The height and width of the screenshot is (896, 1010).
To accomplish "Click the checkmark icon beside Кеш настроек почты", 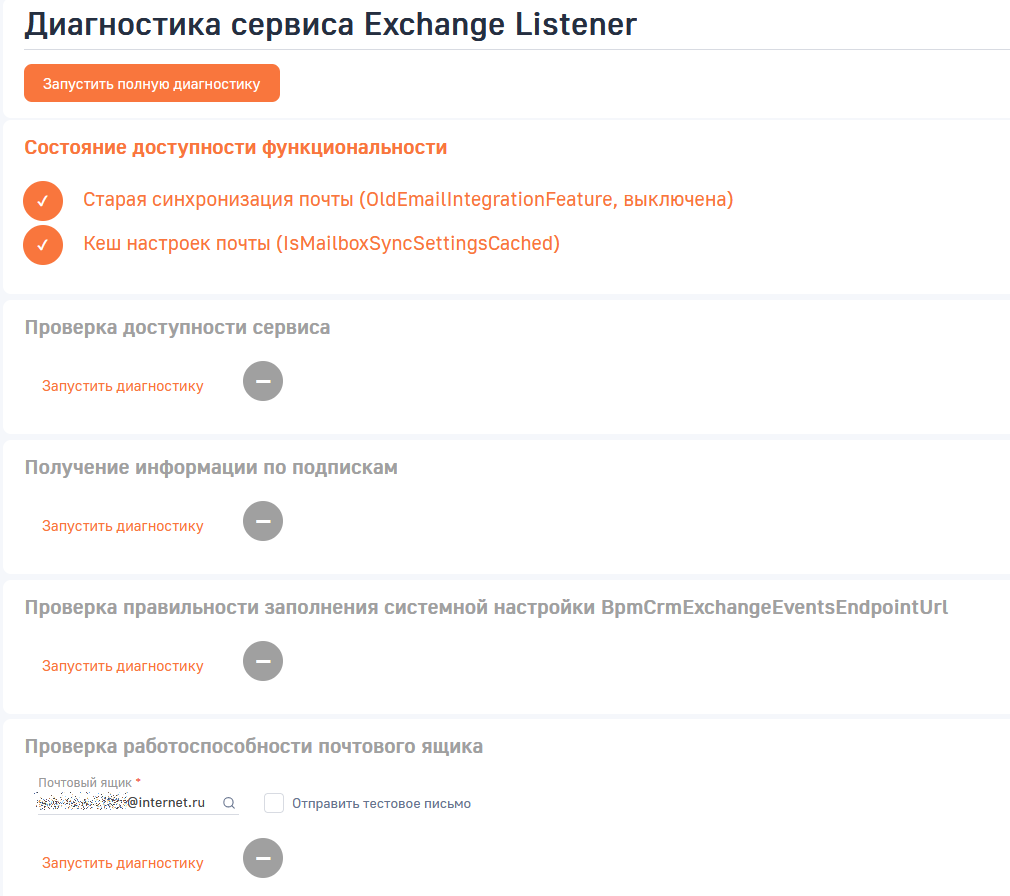I will click(x=42, y=244).
